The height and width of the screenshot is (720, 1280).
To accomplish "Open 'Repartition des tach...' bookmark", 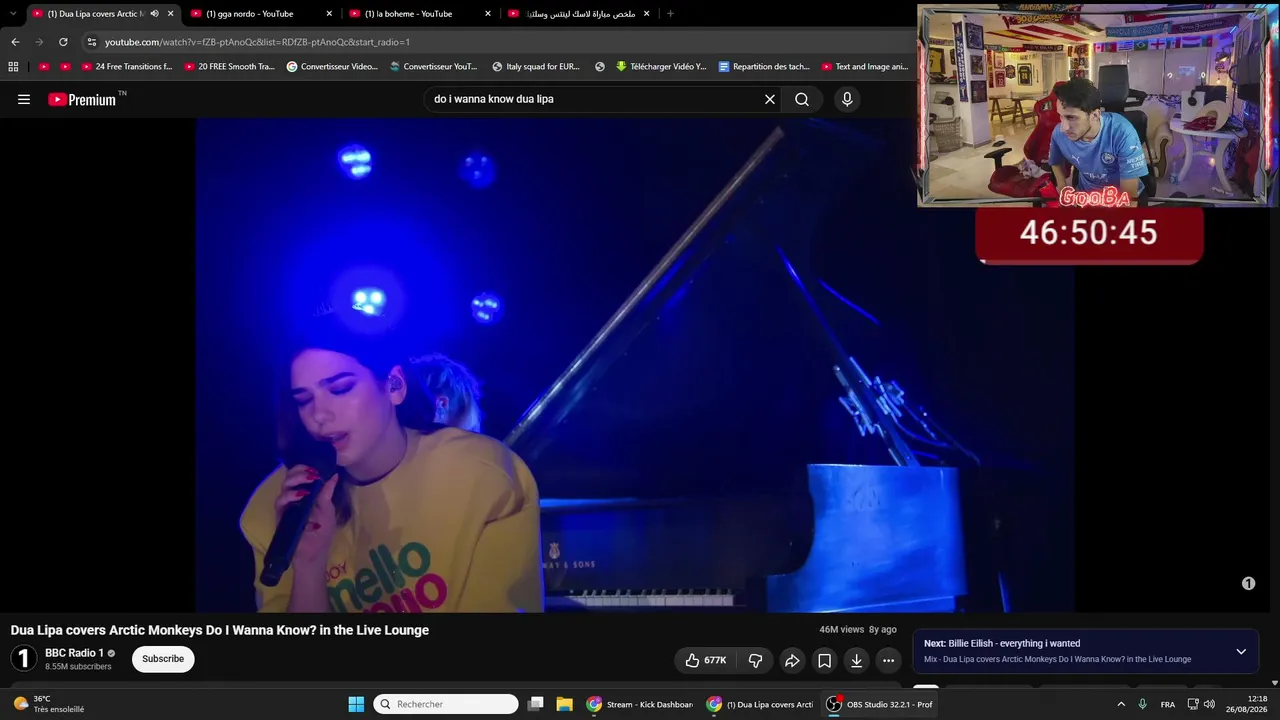I will [764, 67].
